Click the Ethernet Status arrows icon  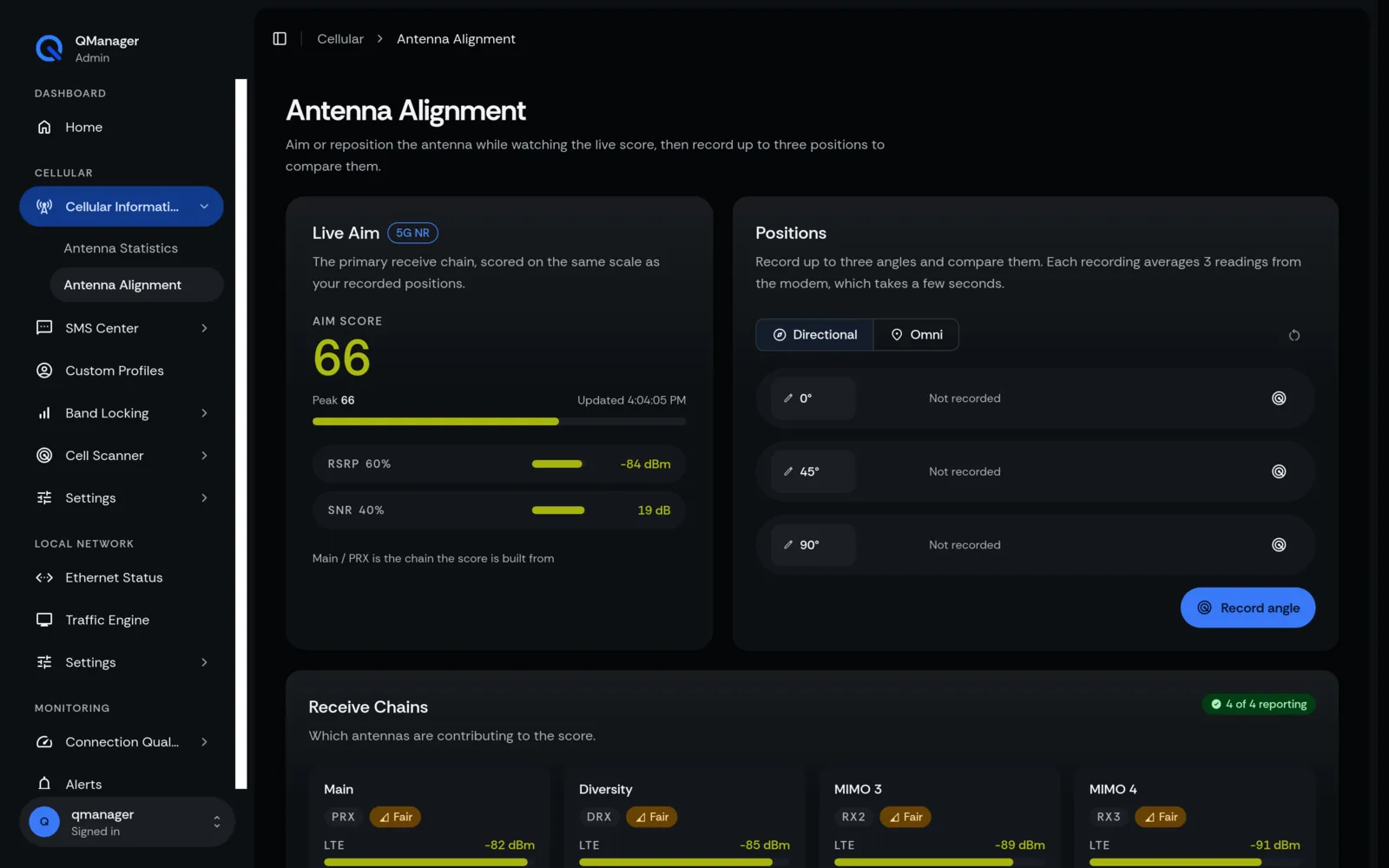44,578
